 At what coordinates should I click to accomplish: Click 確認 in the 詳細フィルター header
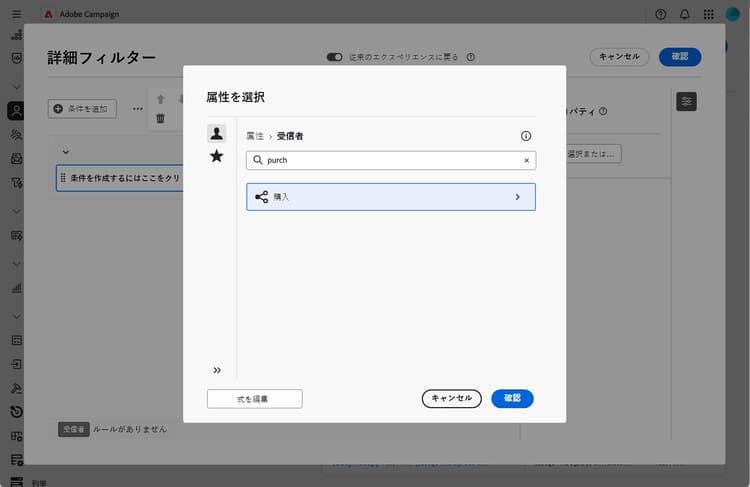pos(680,56)
